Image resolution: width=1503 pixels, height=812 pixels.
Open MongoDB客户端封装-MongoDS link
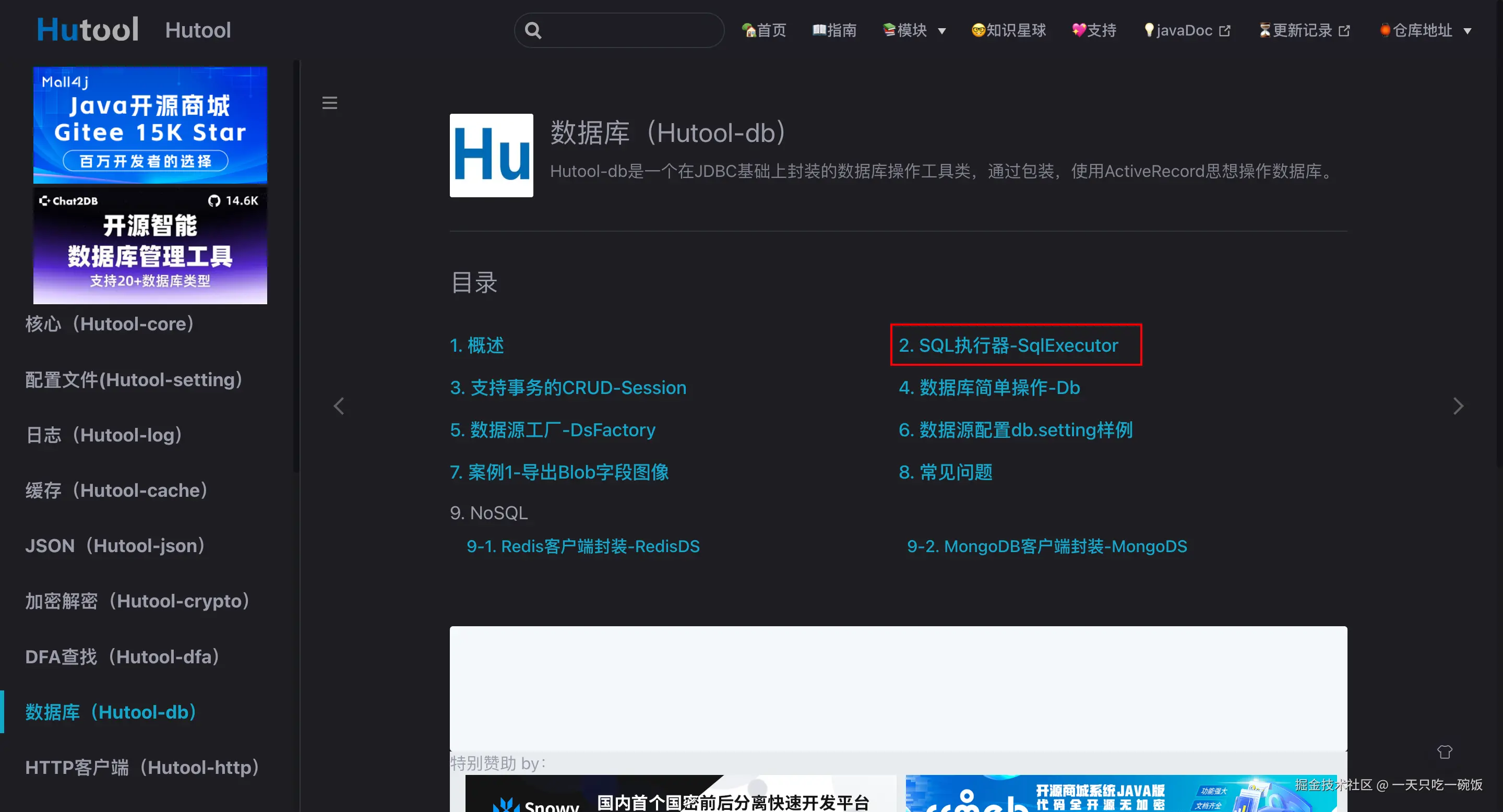tap(1047, 546)
